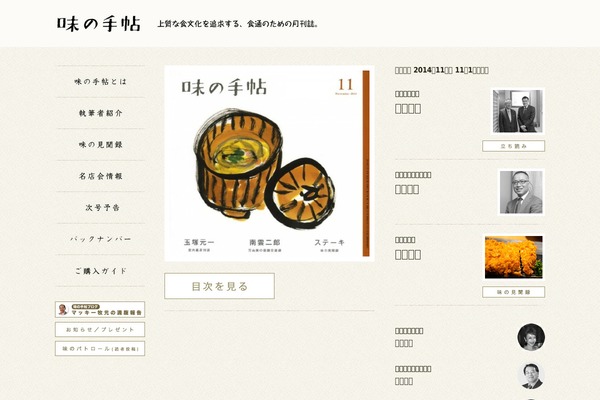Open バックナンバー in the sidebar
Screen dimensions: 600x400
pyautogui.click(x=100, y=239)
